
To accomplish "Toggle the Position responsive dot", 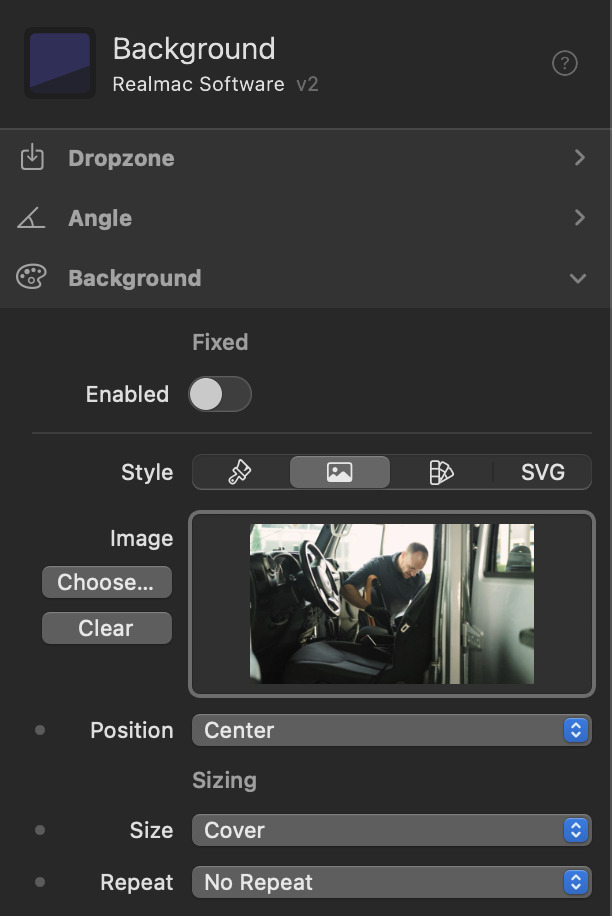I will click(x=40, y=730).
